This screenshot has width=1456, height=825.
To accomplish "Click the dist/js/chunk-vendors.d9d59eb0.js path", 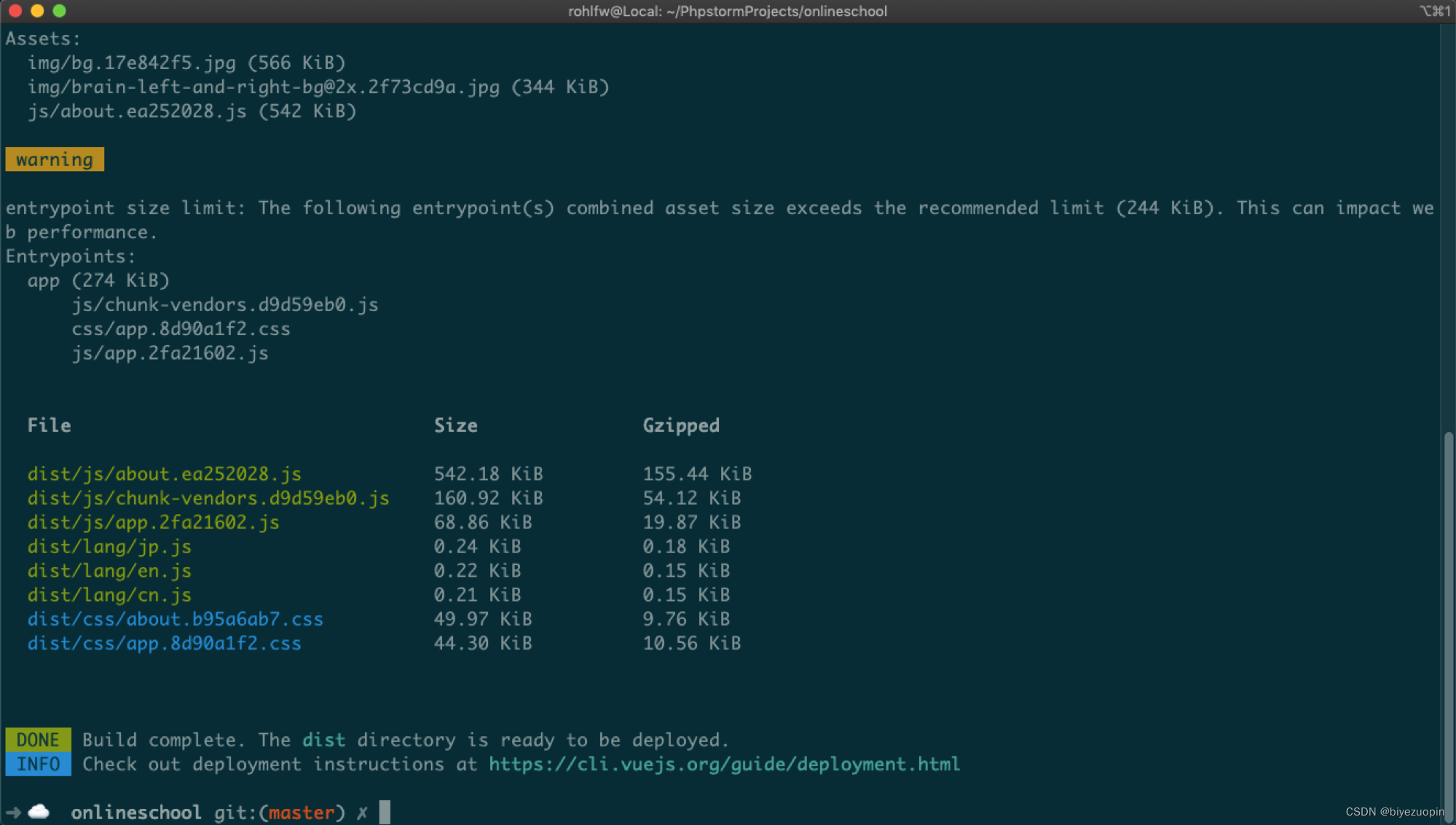I will (x=208, y=498).
